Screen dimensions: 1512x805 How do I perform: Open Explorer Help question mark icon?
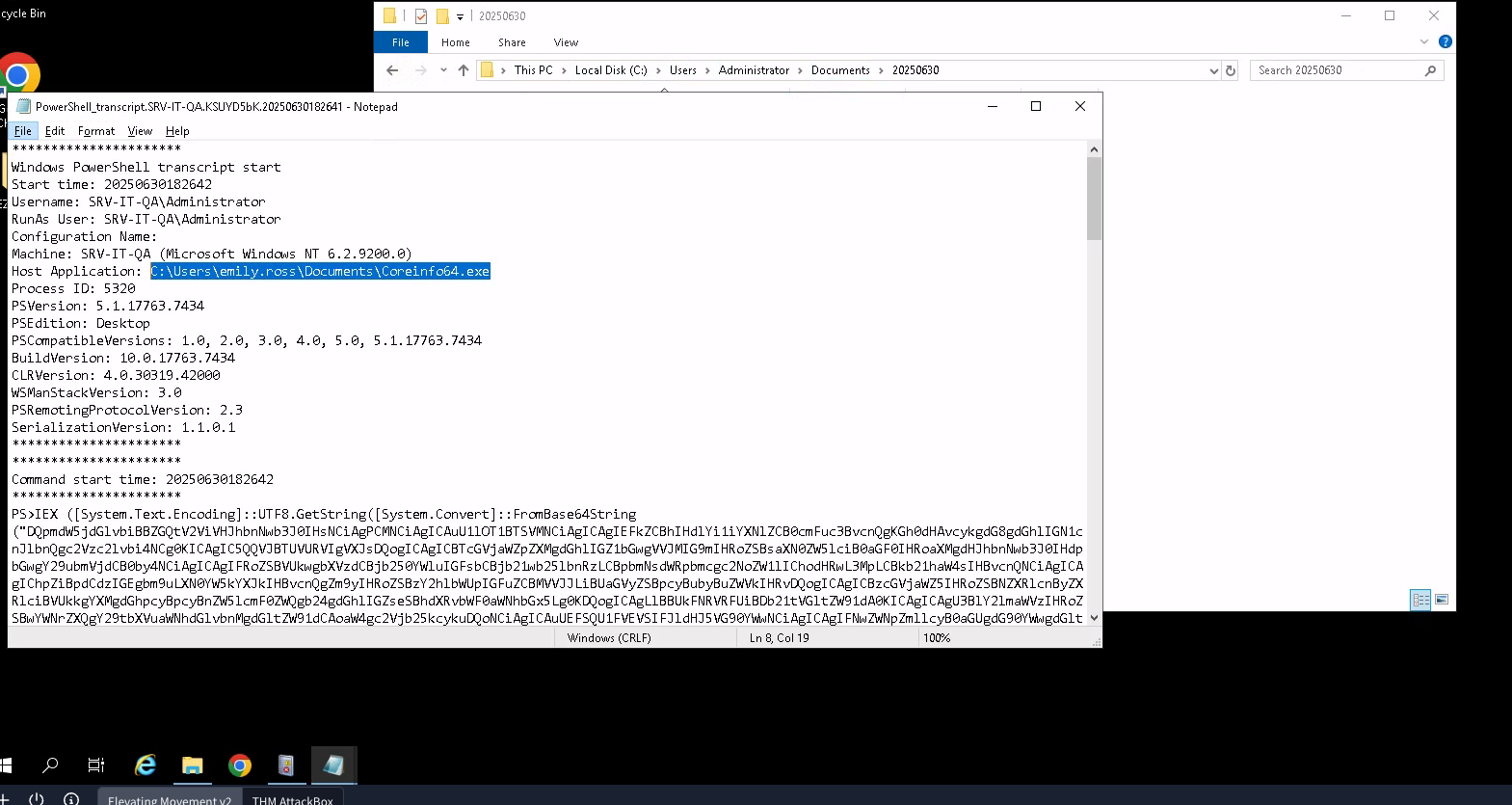(1445, 41)
